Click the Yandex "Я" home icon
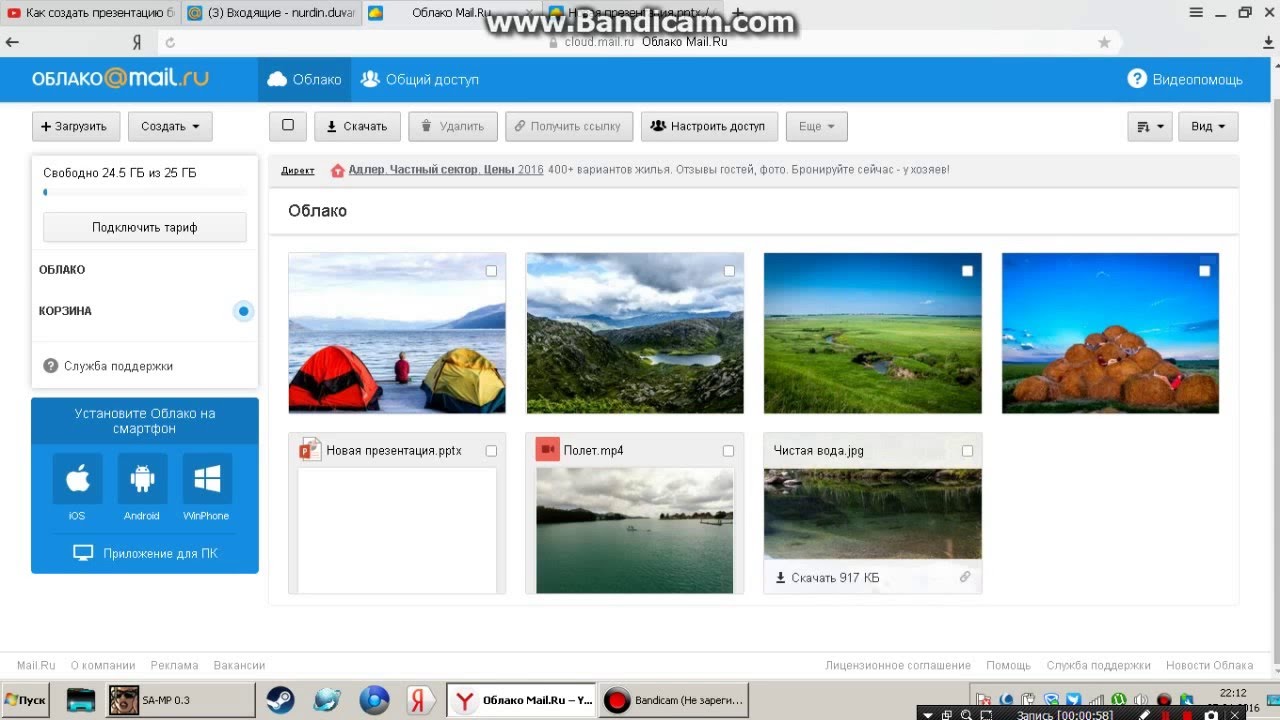 pyautogui.click(x=137, y=42)
